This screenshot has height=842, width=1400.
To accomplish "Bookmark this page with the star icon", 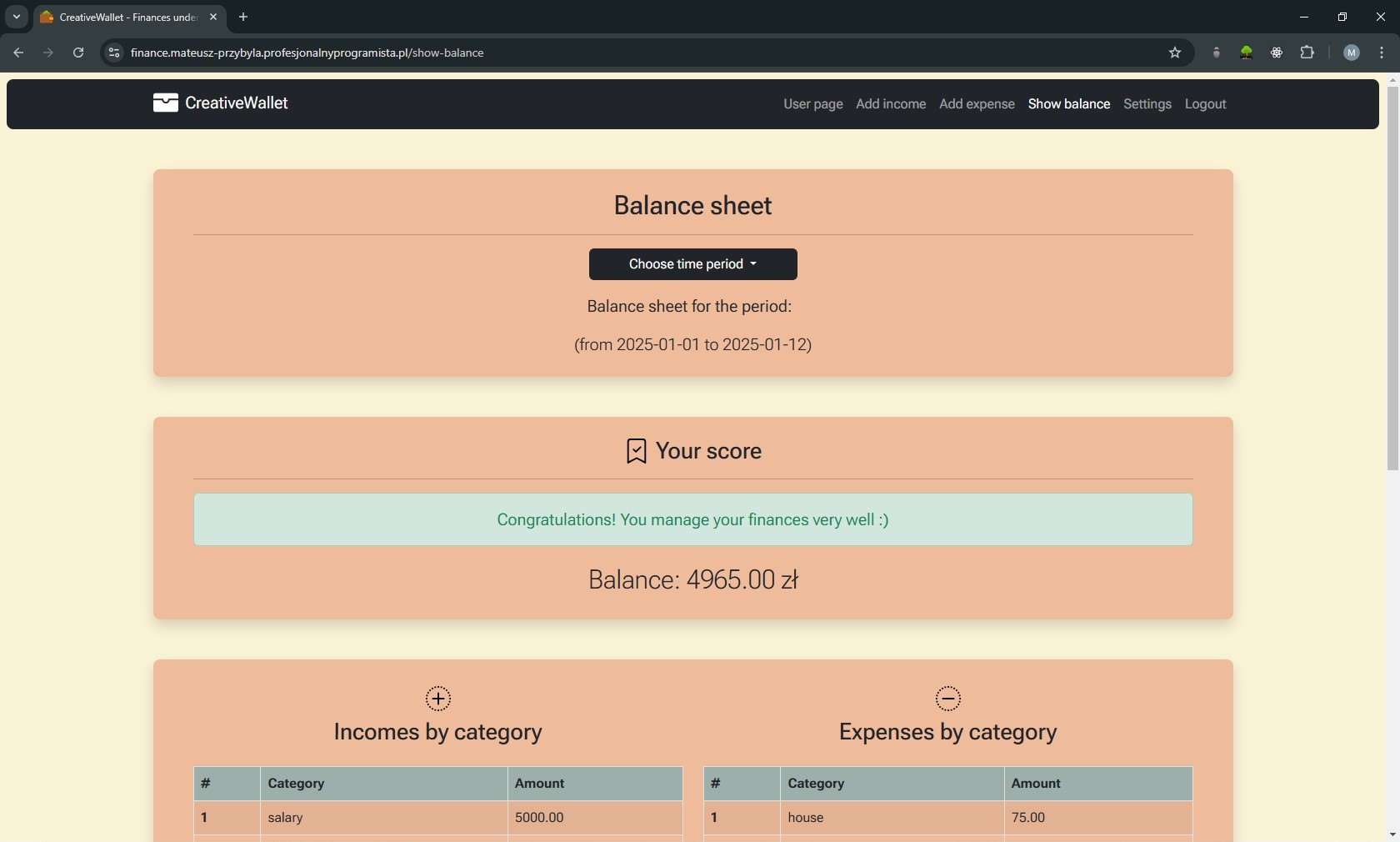I will point(1175,53).
